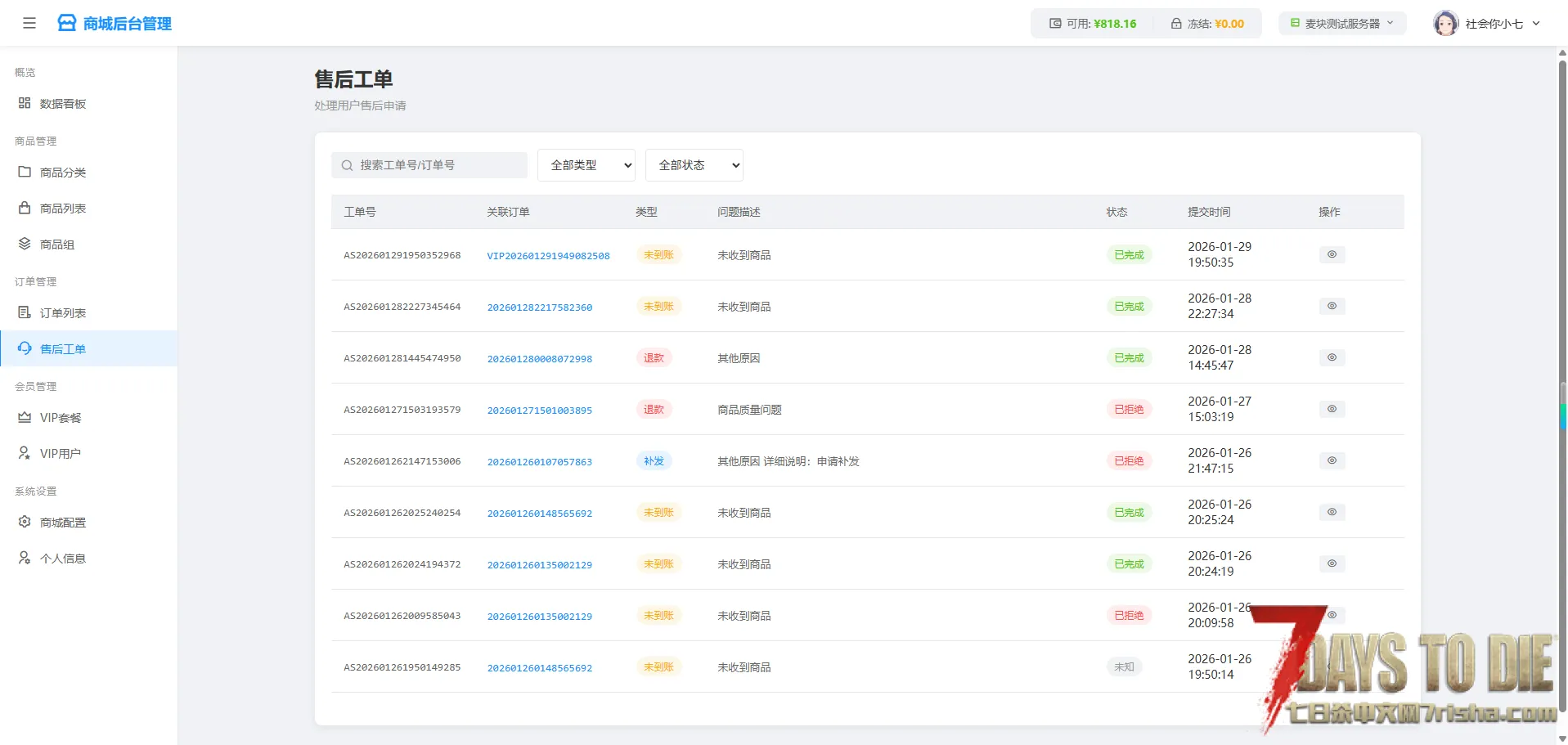1568x745 pixels.
Task: Click the crown icon for VIP套餐
Action: [x=25, y=417]
